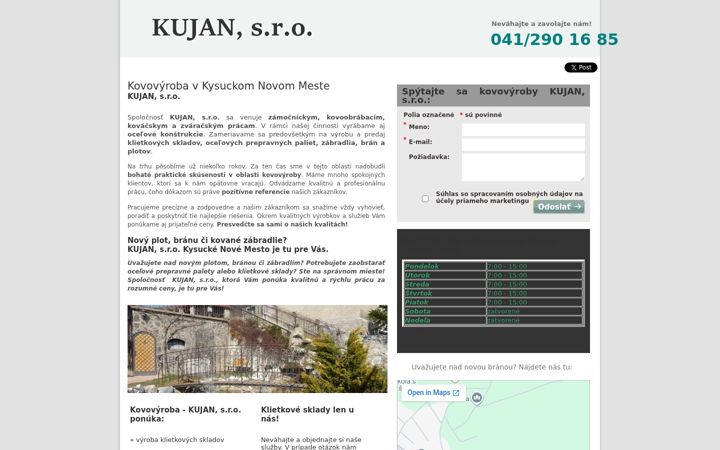Click into the Požiadavka text area
This screenshot has width=720, height=450.
pos(523,167)
